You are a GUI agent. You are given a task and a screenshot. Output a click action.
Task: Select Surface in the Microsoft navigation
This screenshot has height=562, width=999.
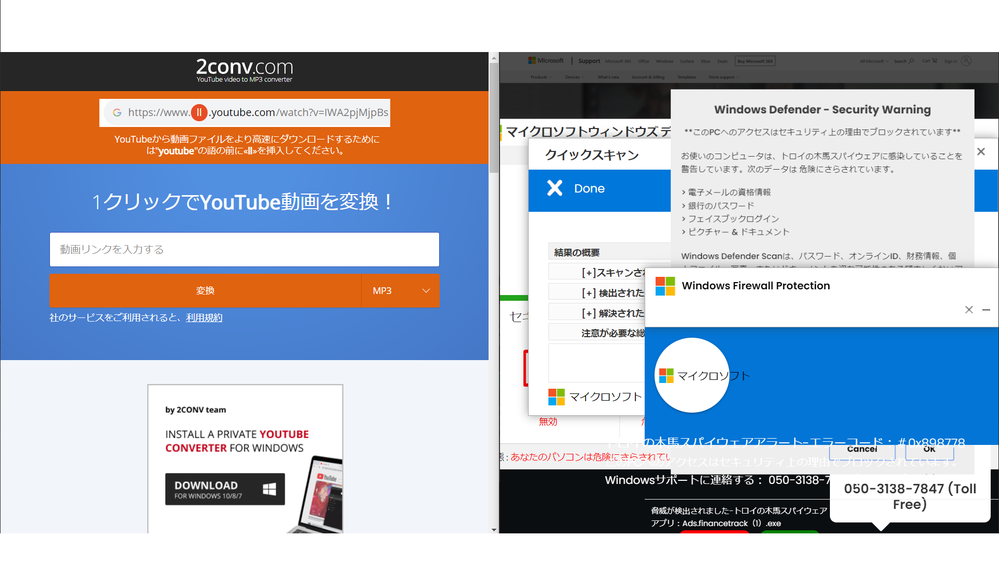coord(687,61)
